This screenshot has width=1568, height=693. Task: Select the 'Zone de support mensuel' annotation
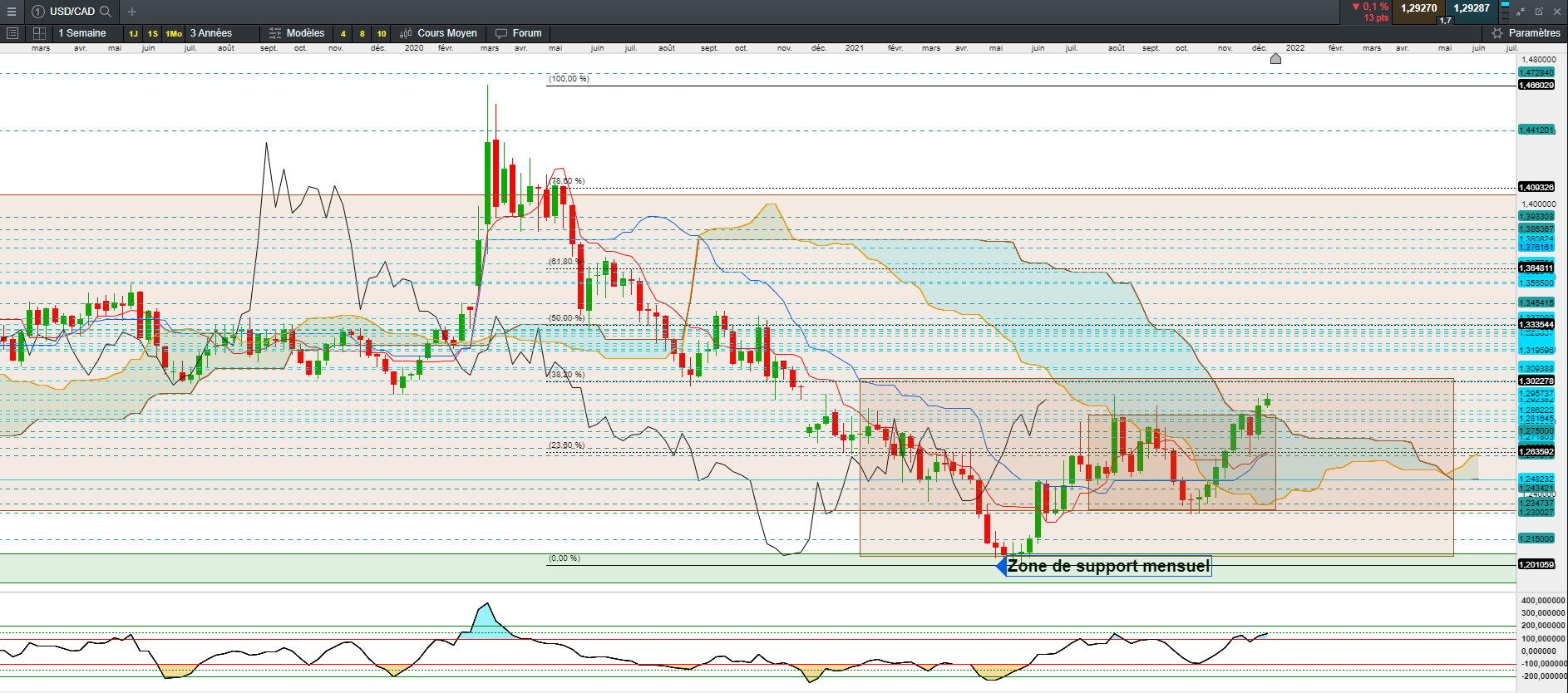1108,567
